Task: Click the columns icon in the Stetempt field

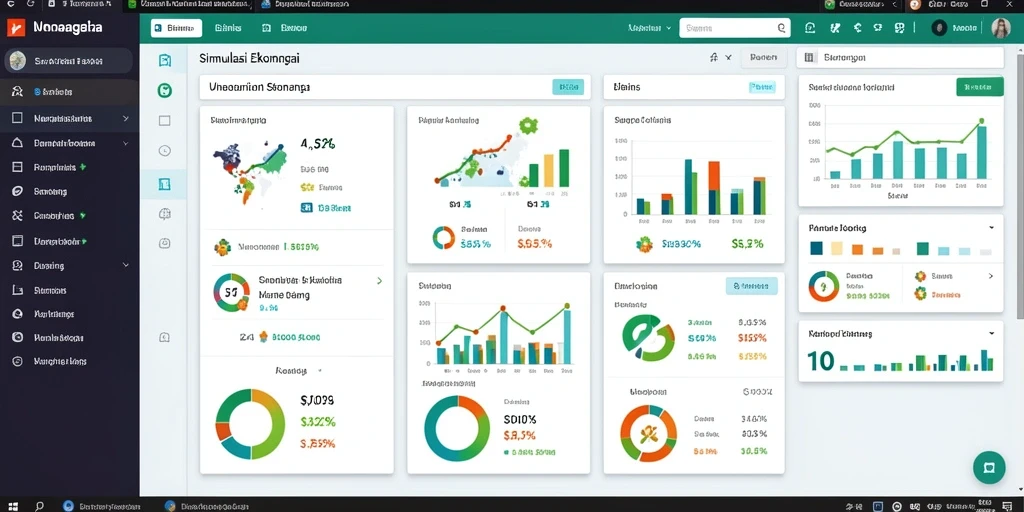Action: coord(810,57)
